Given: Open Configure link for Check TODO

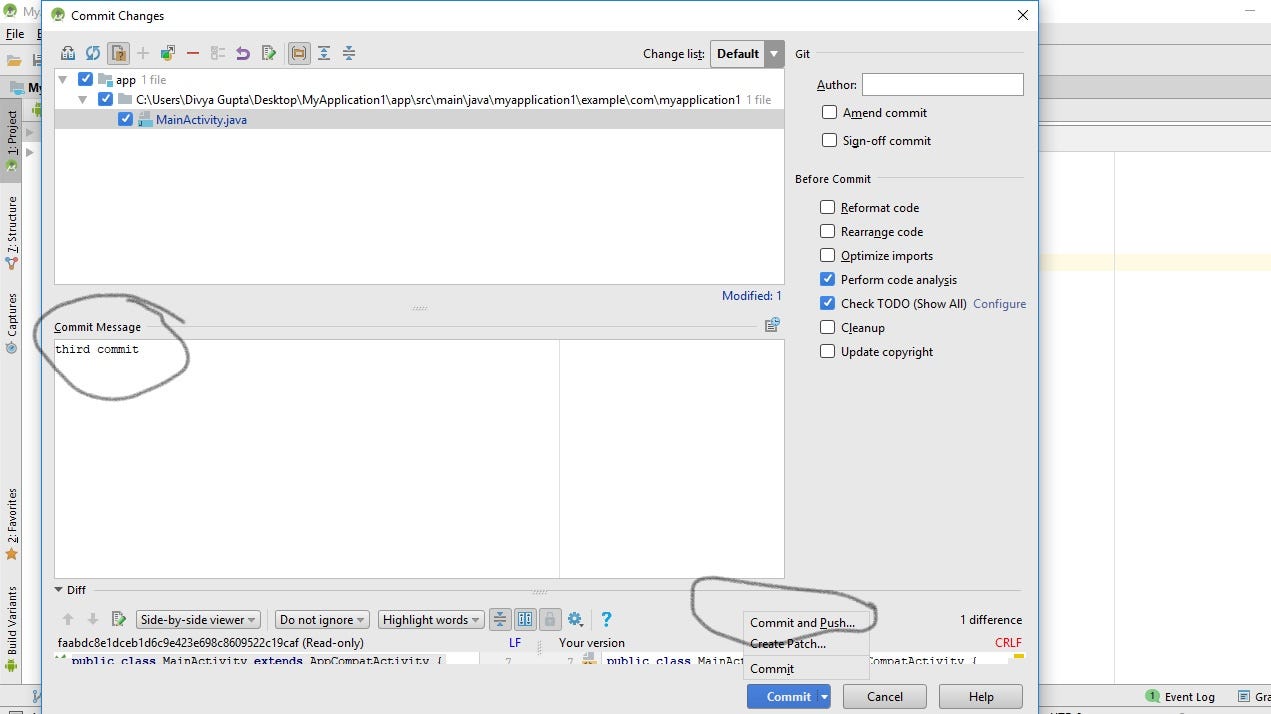Looking at the screenshot, I should 999,303.
